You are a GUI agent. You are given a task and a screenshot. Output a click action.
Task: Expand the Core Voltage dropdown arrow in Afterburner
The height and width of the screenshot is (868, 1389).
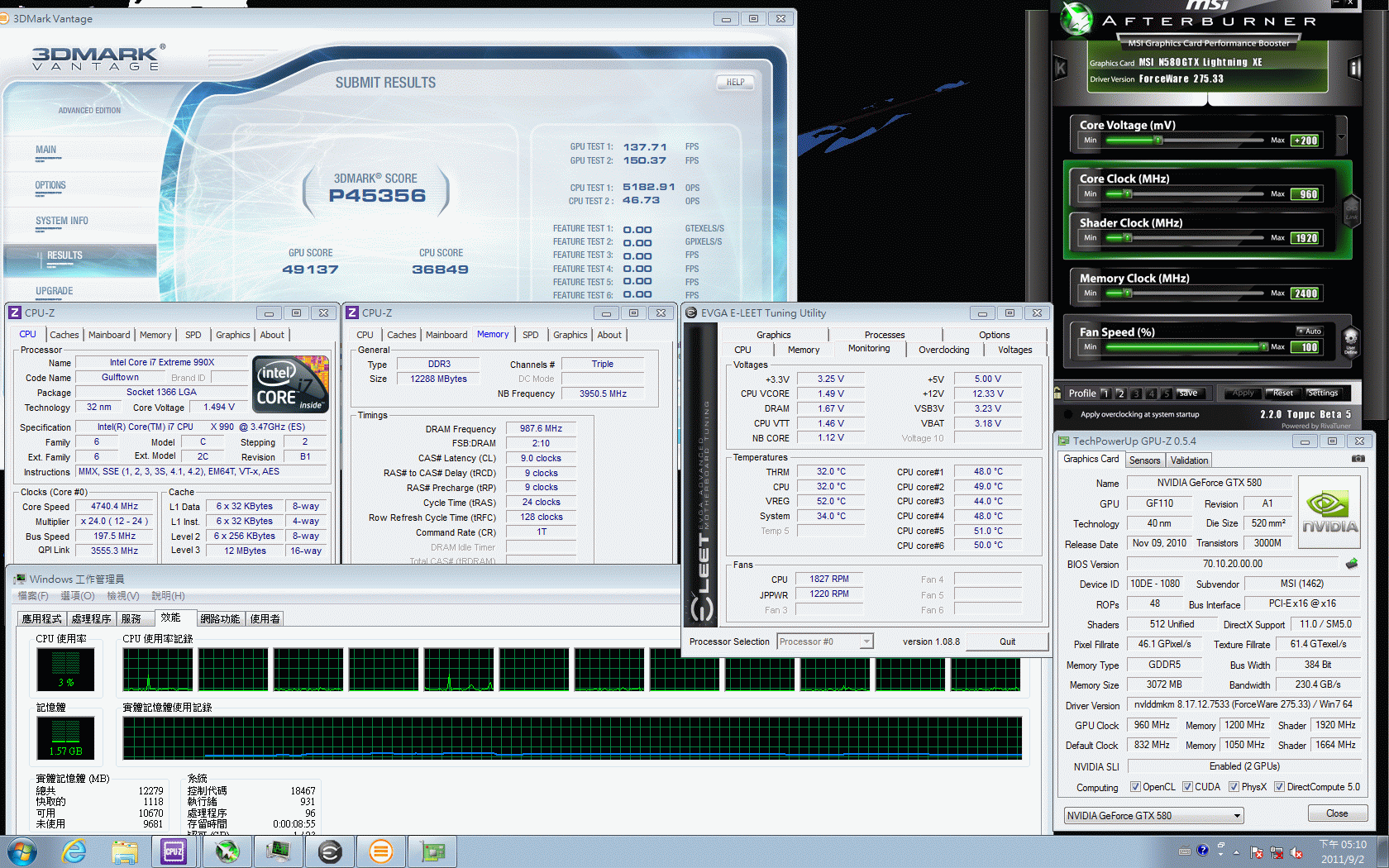(x=1341, y=137)
